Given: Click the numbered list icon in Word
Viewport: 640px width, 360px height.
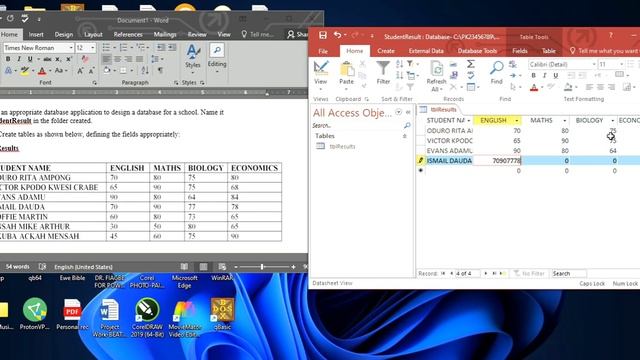Looking at the screenshot, I should 123,48.
